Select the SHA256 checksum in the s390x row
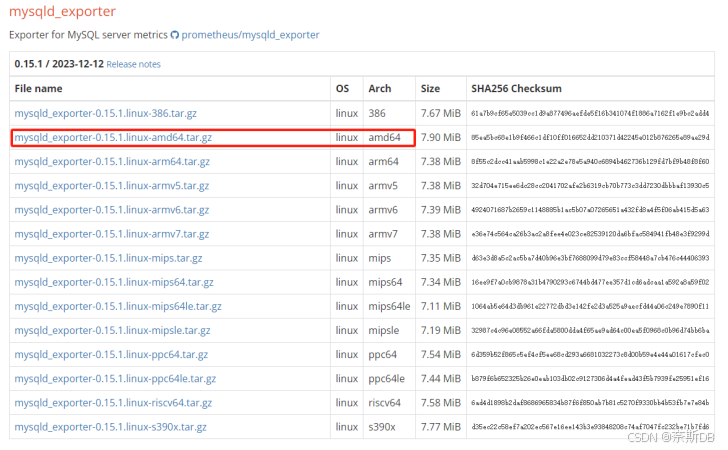 [x=590, y=426]
